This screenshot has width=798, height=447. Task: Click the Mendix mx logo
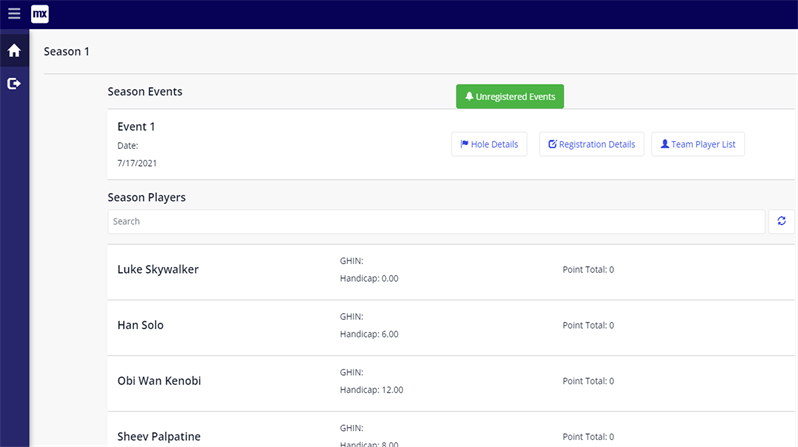tap(40, 14)
